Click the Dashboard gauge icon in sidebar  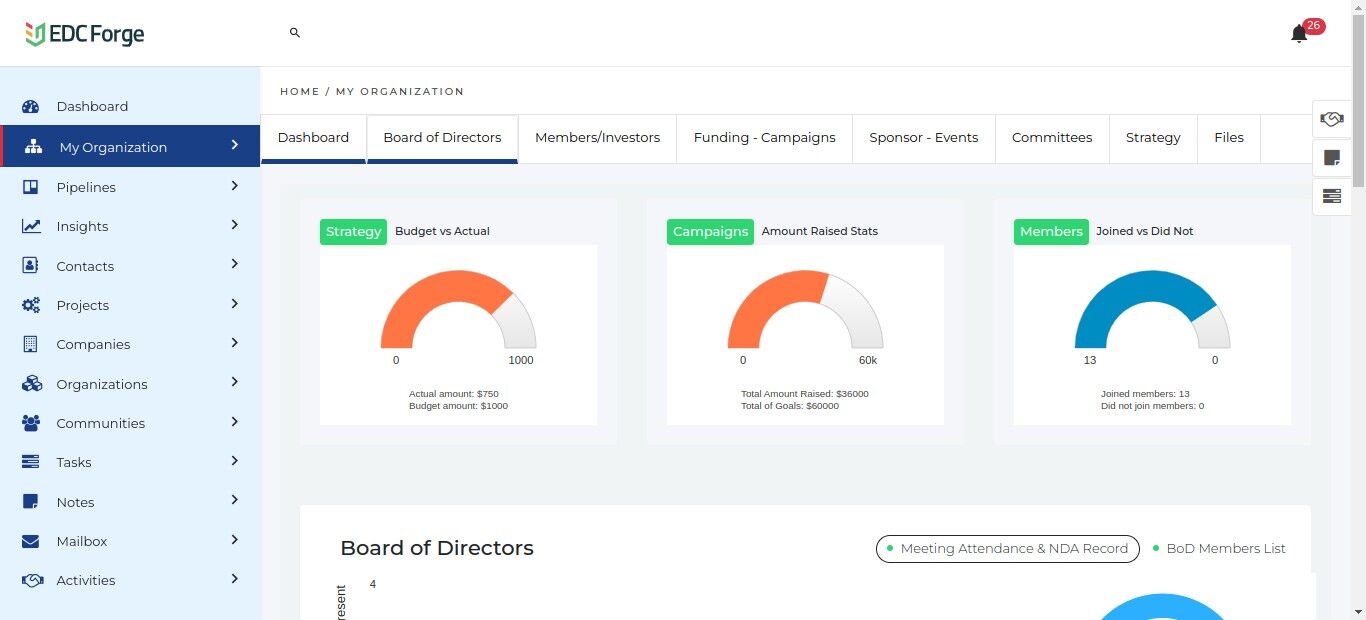[x=31, y=107]
